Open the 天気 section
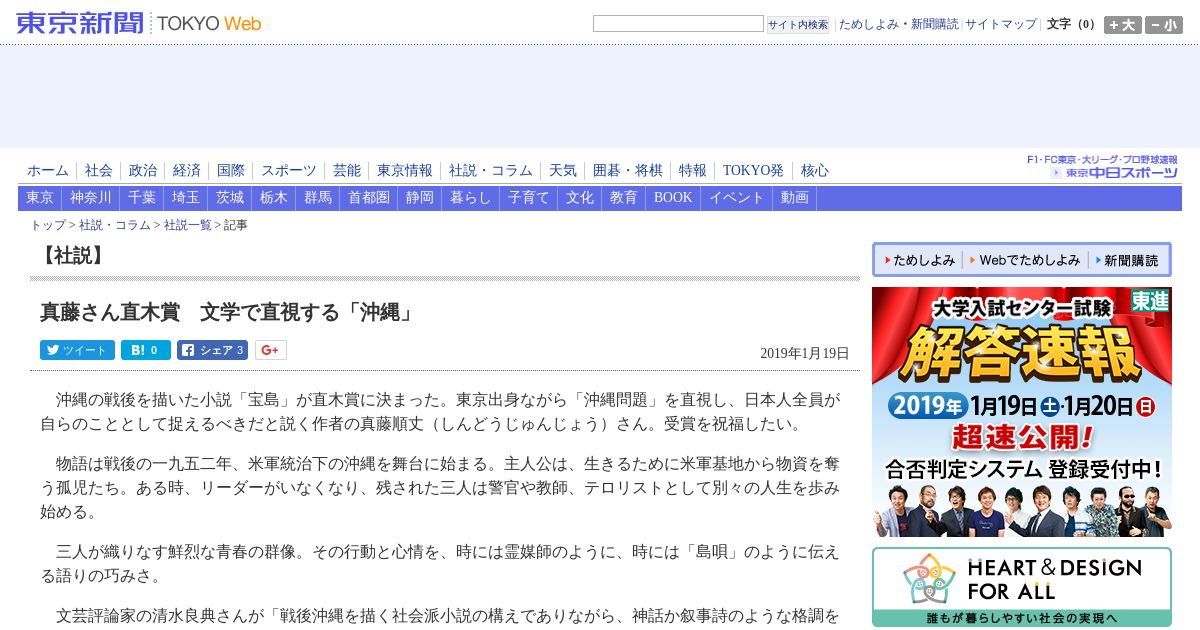Viewport: 1200px width, 630px height. coord(563,170)
